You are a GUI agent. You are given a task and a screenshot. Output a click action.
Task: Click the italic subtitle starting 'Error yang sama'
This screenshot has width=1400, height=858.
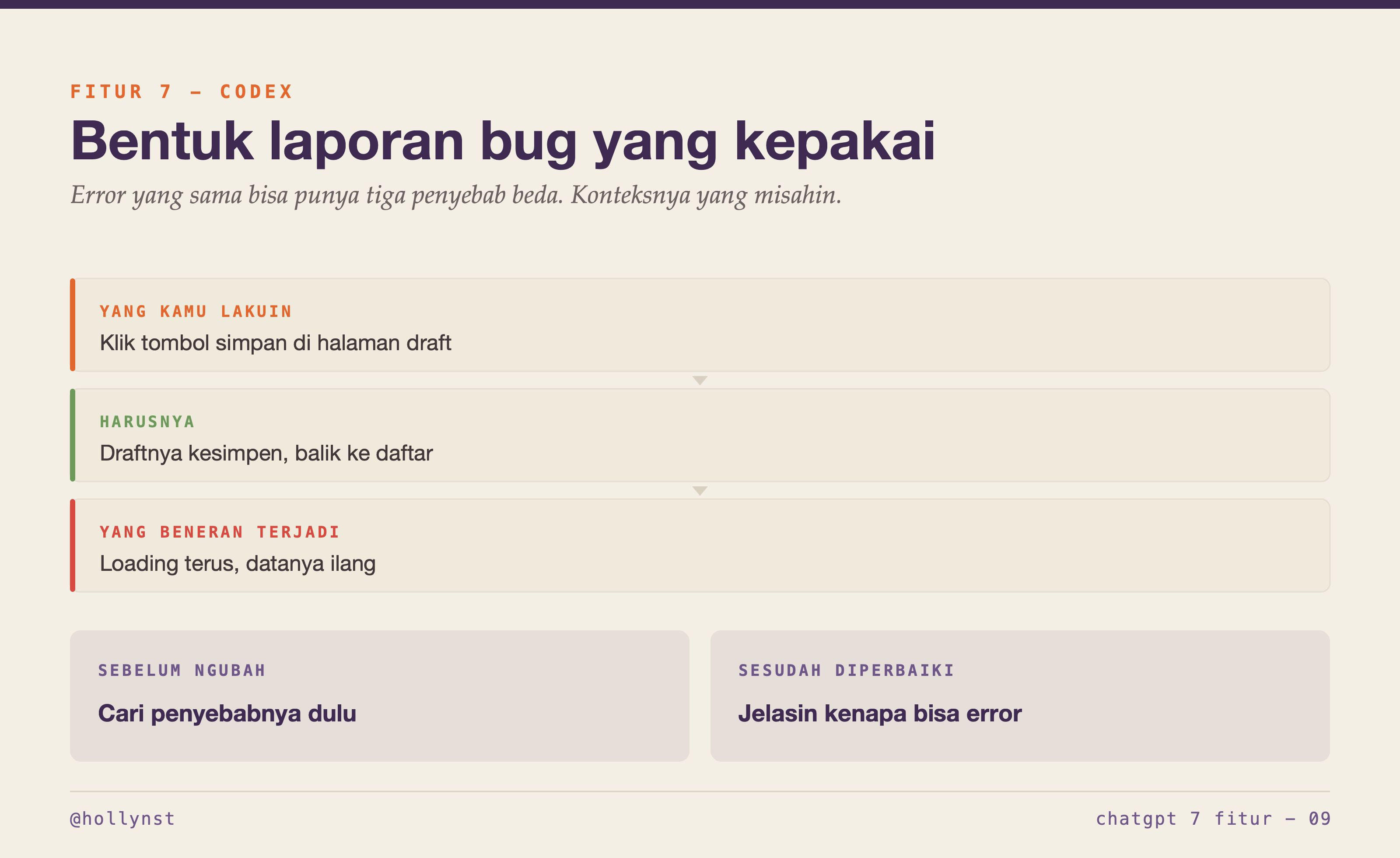pyautogui.click(x=456, y=195)
